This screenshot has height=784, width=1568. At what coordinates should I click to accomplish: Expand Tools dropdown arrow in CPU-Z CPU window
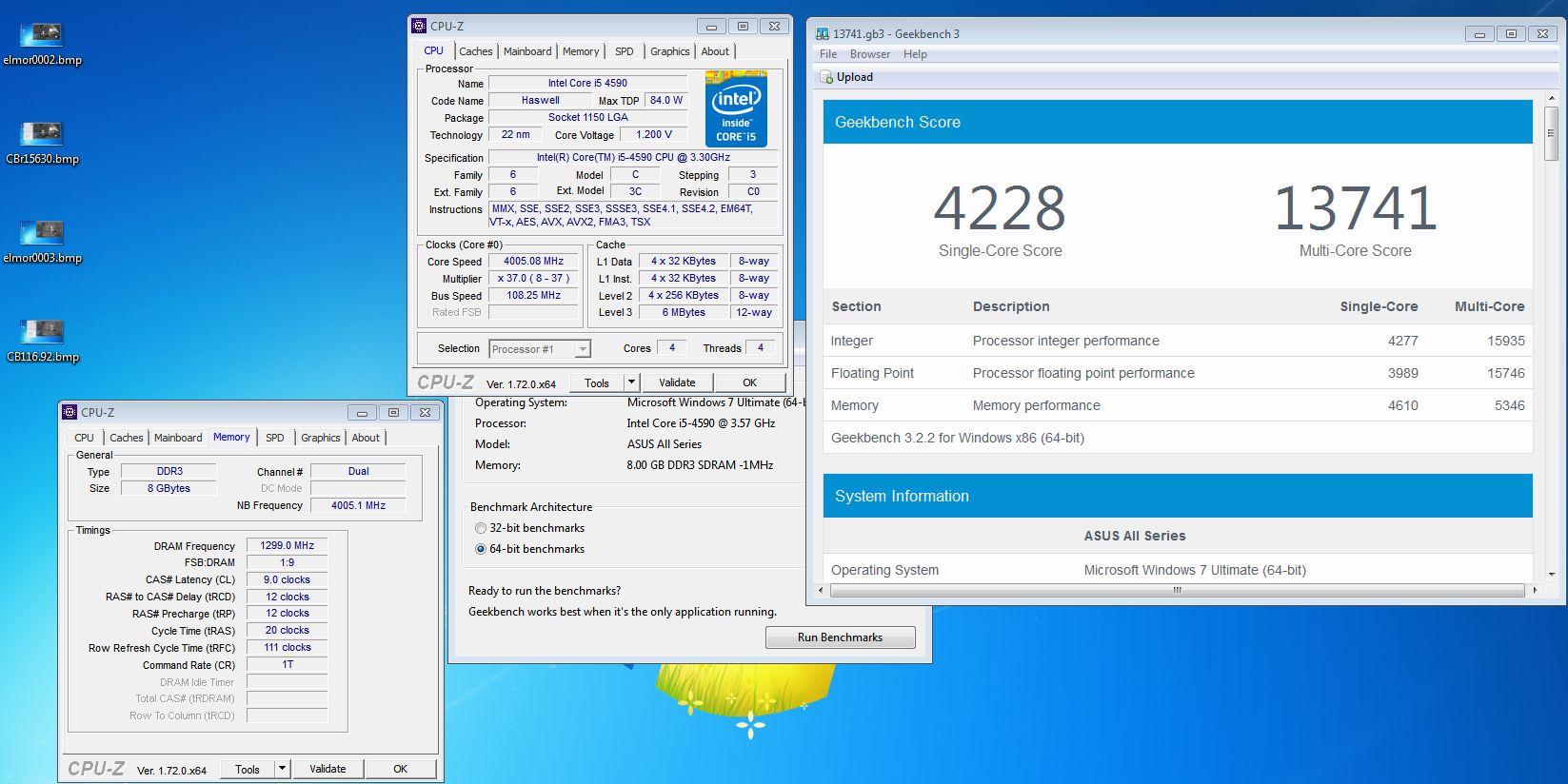(x=630, y=382)
